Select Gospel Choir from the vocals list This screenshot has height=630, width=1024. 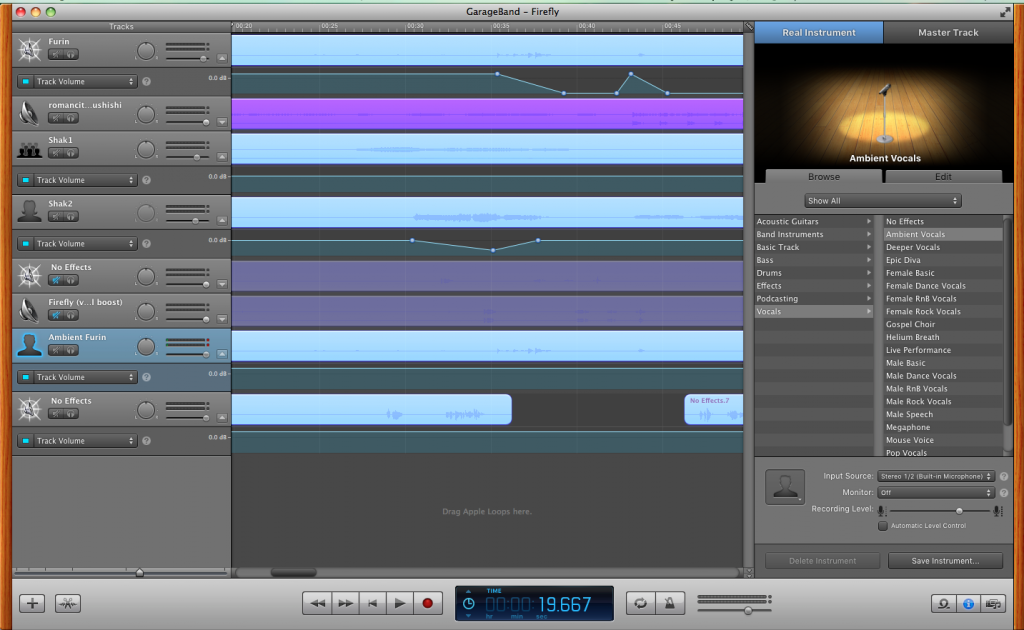[x=911, y=324]
